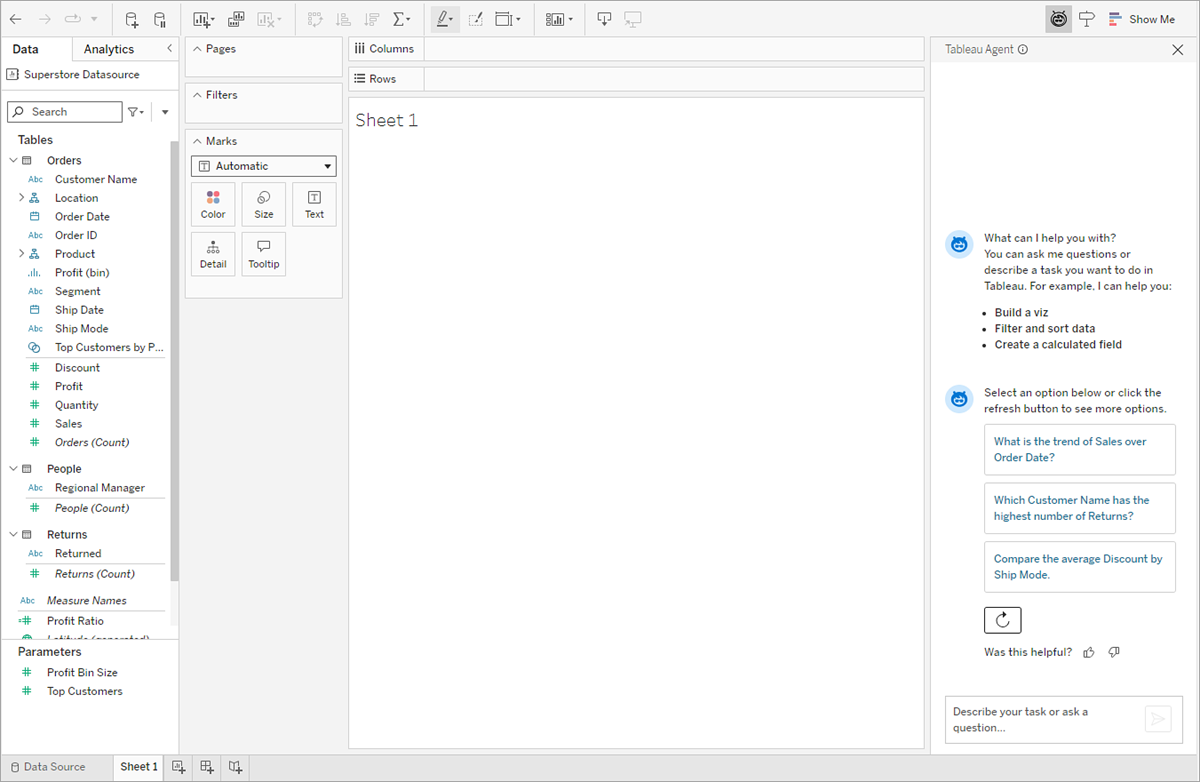Open the Data Guide icon
The height and width of the screenshot is (782, 1200).
(x=1087, y=19)
